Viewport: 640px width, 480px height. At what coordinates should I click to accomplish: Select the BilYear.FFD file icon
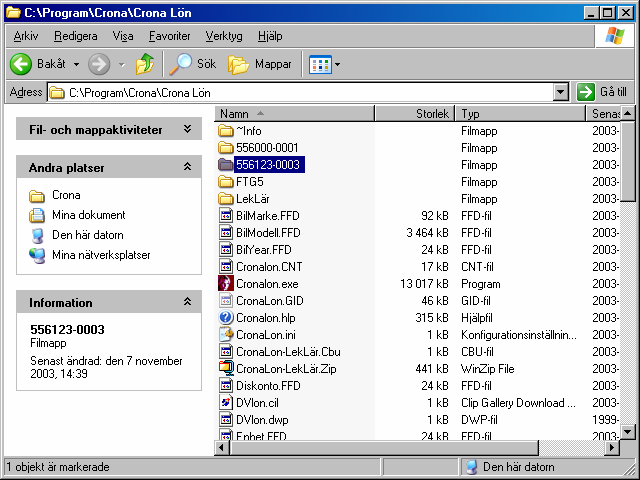tap(226, 250)
